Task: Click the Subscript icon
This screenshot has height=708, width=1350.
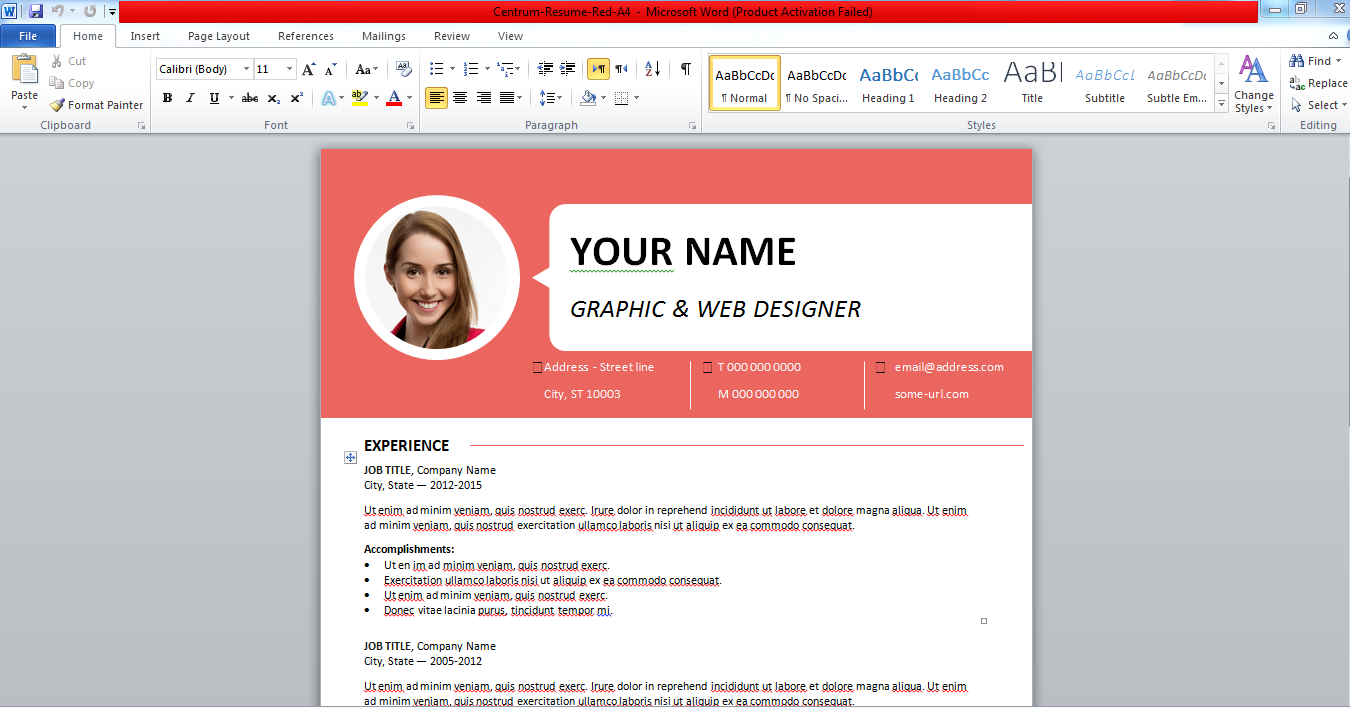Action: point(274,98)
